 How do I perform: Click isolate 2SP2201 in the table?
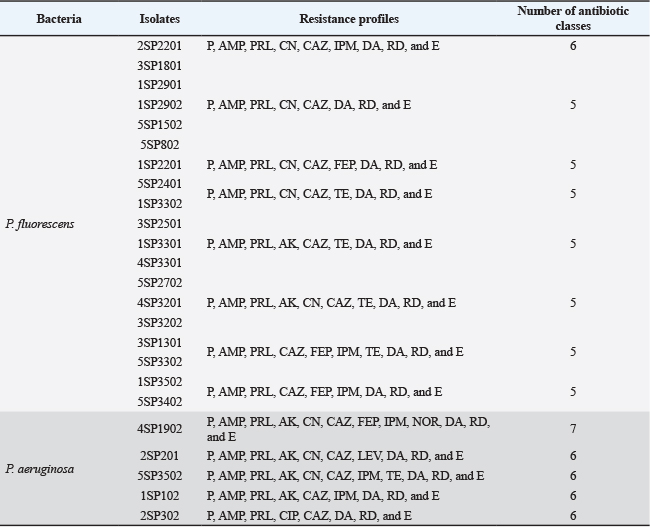coord(160,46)
